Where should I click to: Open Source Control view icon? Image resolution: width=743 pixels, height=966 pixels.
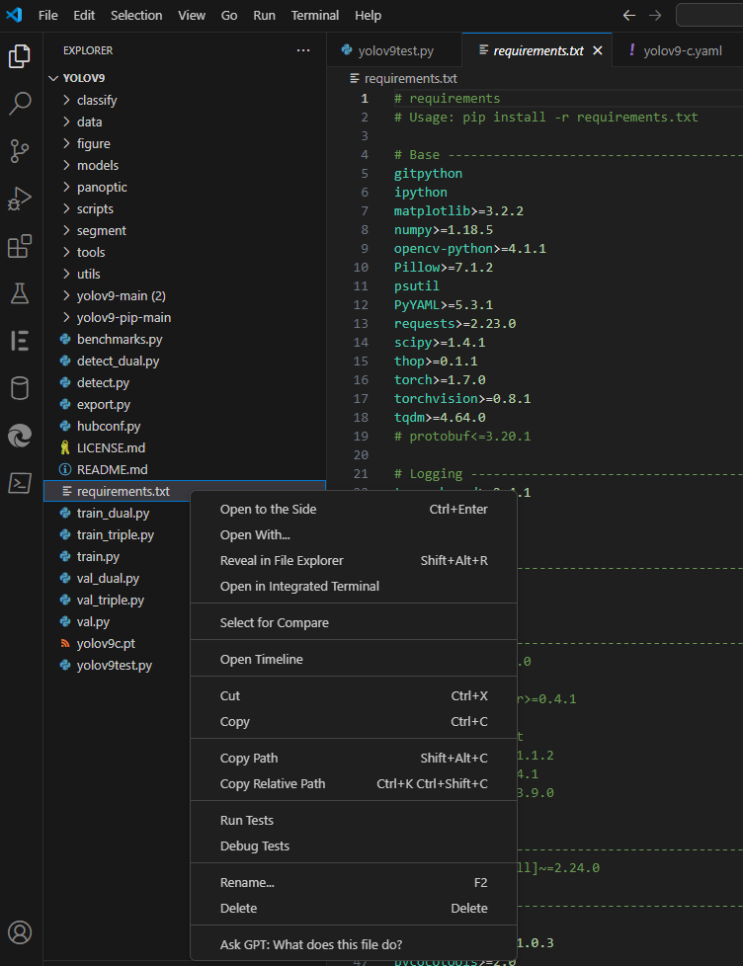20,151
